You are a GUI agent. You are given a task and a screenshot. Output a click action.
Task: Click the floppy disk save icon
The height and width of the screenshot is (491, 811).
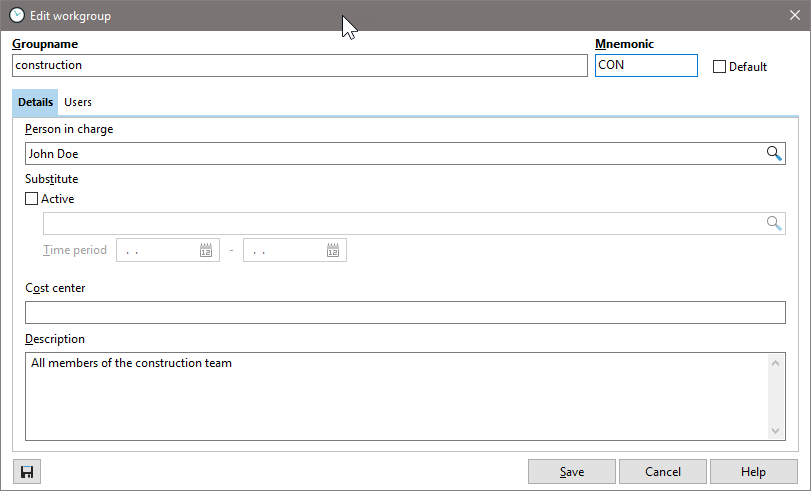point(27,472)
